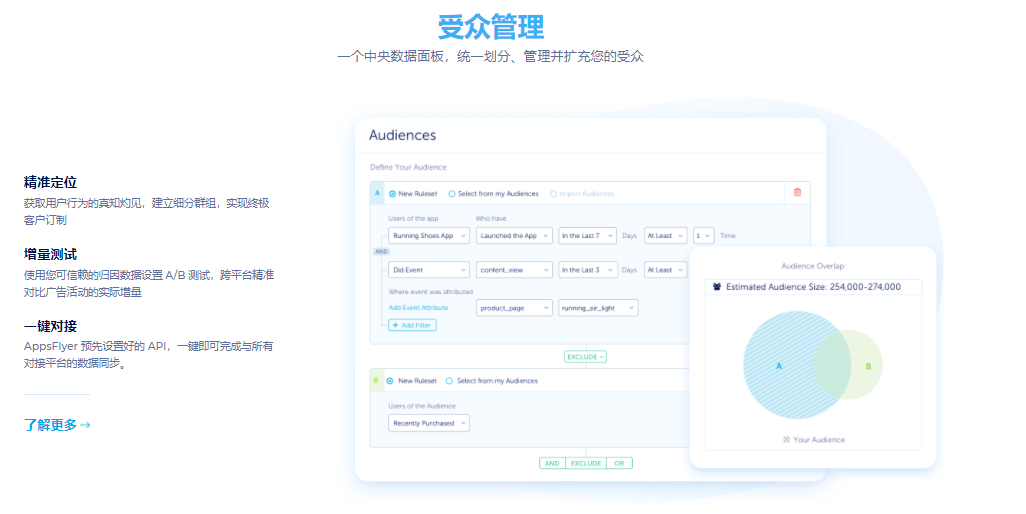Image resolution: width=1026 pixels, height=514 pixels.
Task: Click the Who have label
Action: click(x=491, y=218)
